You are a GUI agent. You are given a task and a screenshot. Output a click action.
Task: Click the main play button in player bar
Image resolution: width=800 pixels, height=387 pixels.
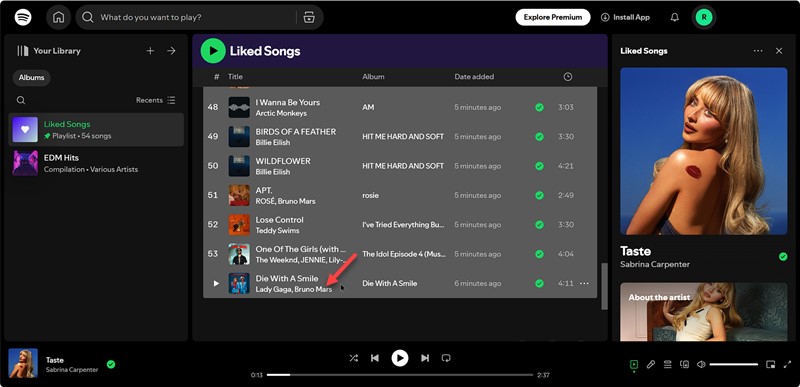[400, 358]
